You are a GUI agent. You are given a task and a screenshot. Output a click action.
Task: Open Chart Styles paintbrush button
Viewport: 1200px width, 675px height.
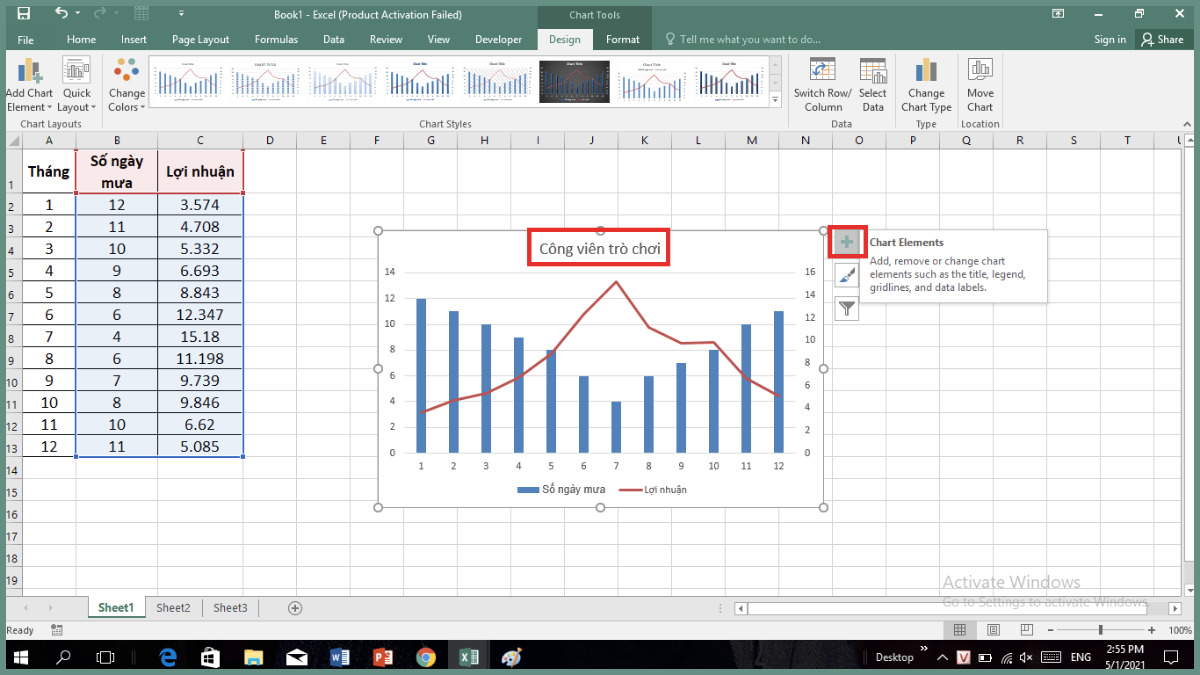(846, 275)
